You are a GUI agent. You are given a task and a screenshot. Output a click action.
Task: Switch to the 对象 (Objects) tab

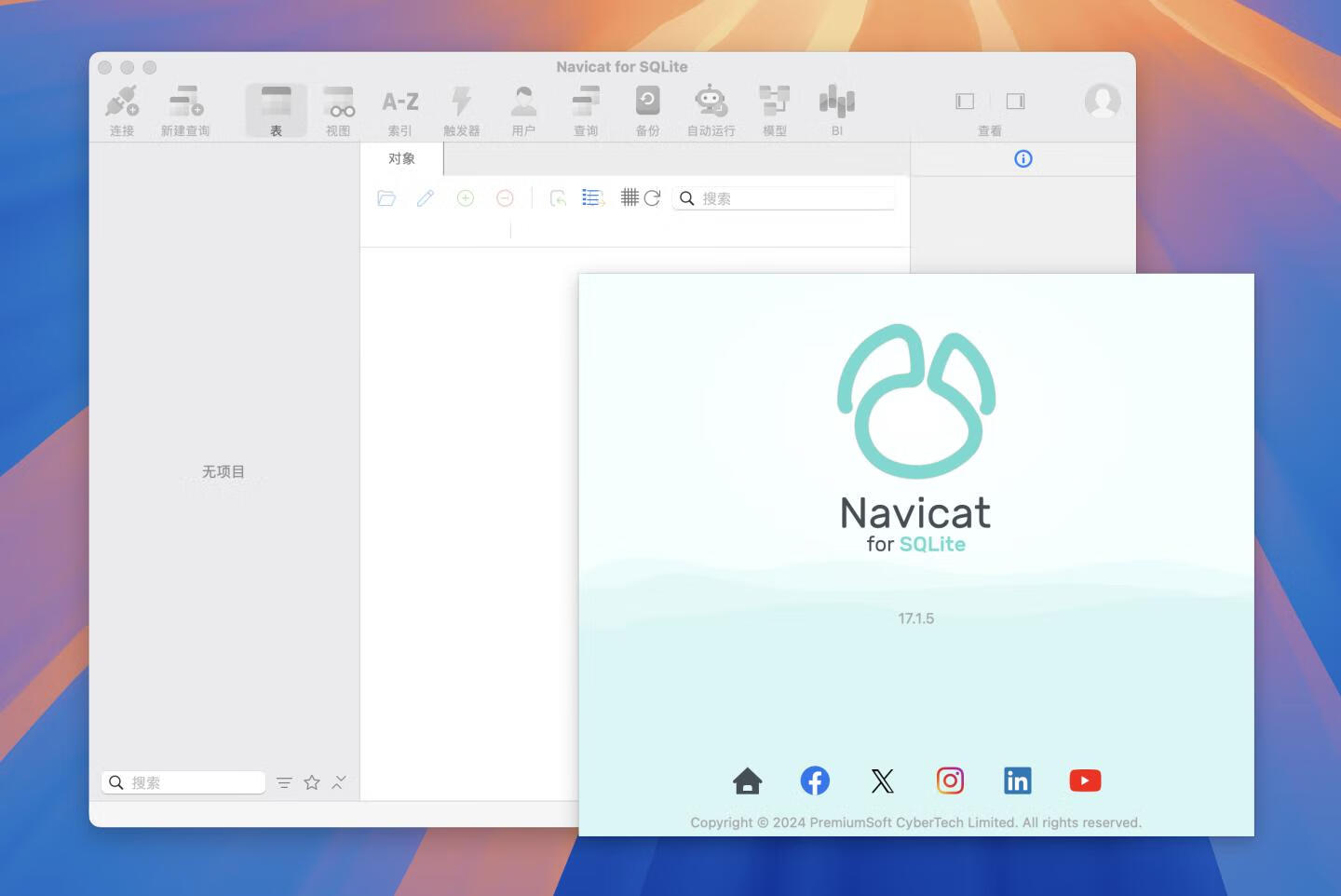point(401,158)
